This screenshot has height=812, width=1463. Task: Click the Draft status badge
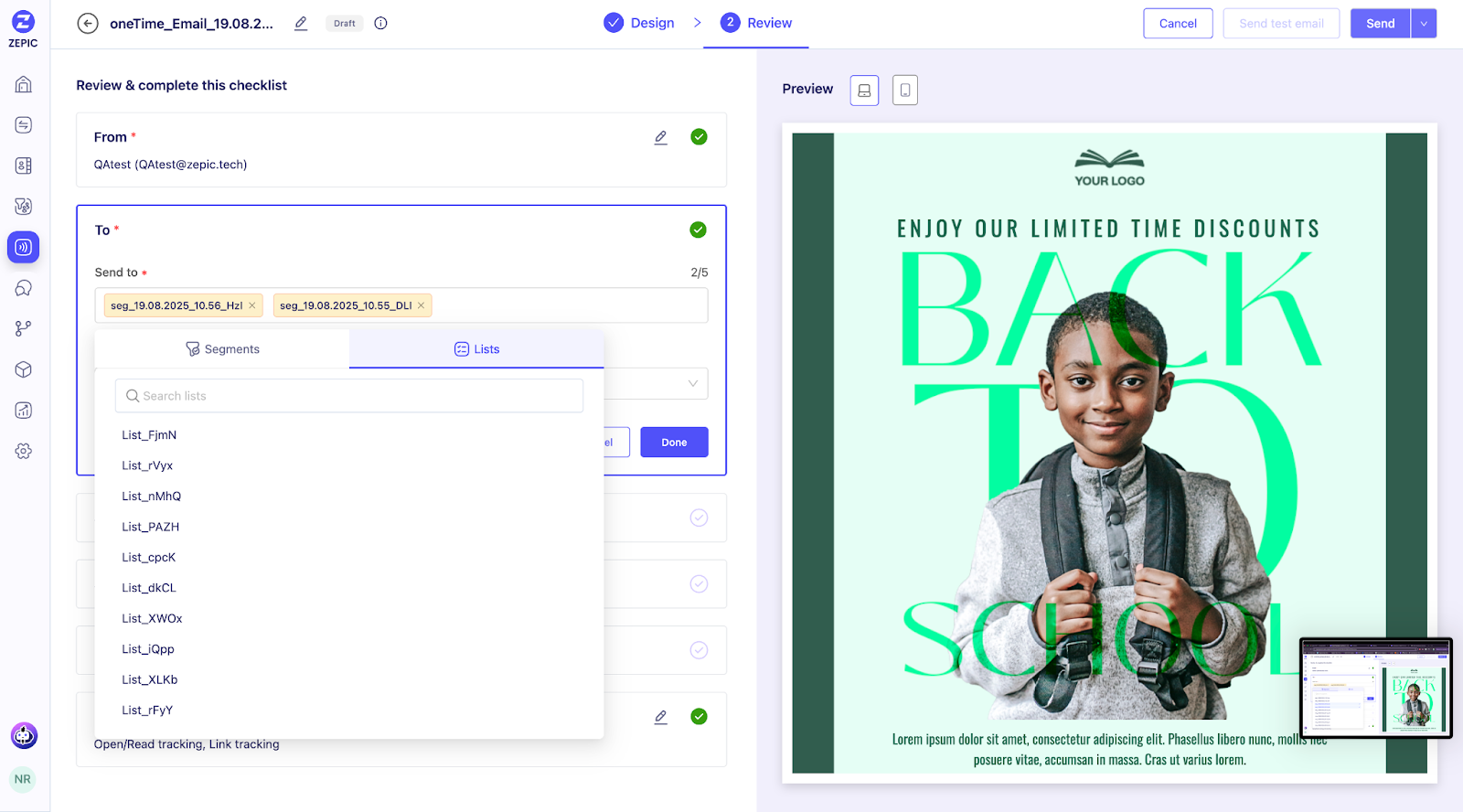coord(345,24)
